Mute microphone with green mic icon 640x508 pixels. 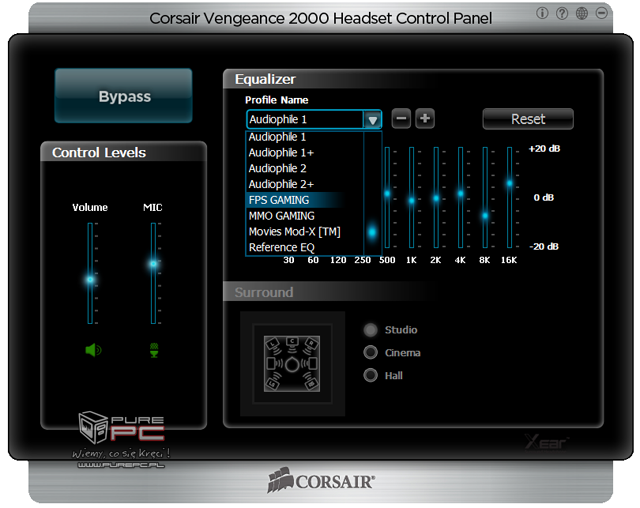click(x=154, y=350)
